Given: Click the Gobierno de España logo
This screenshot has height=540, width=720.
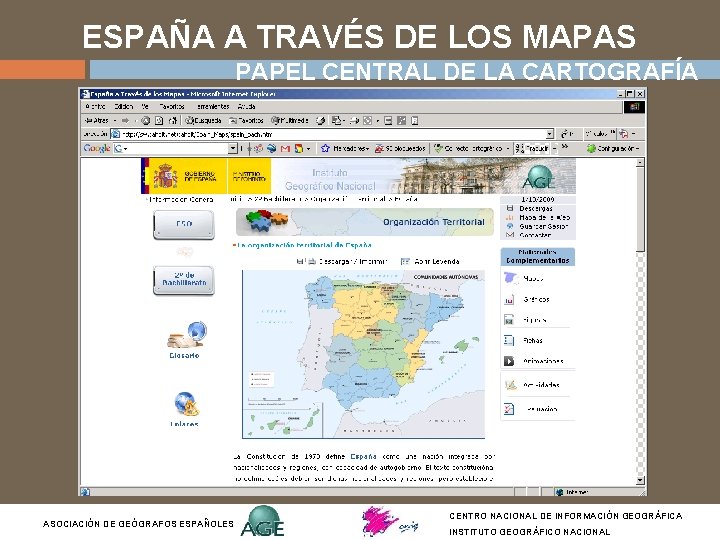Looking at the screenshot, I should coord(184,176).
